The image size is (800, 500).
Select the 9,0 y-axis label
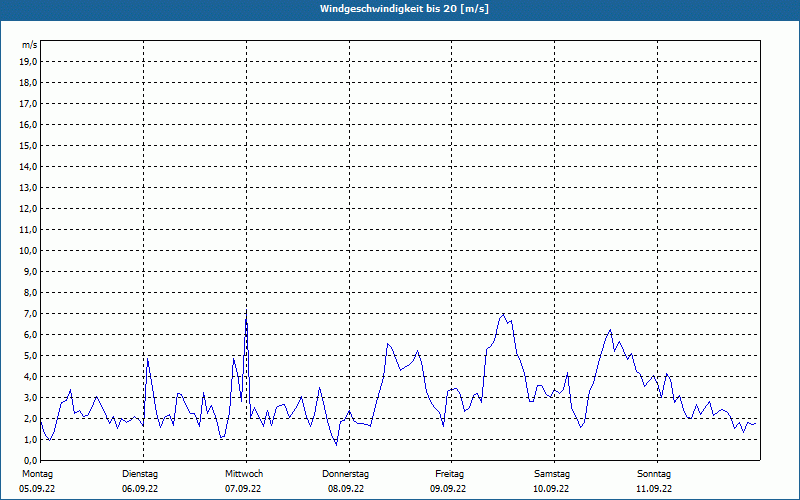pyautogui.click(x=30, y=271)
